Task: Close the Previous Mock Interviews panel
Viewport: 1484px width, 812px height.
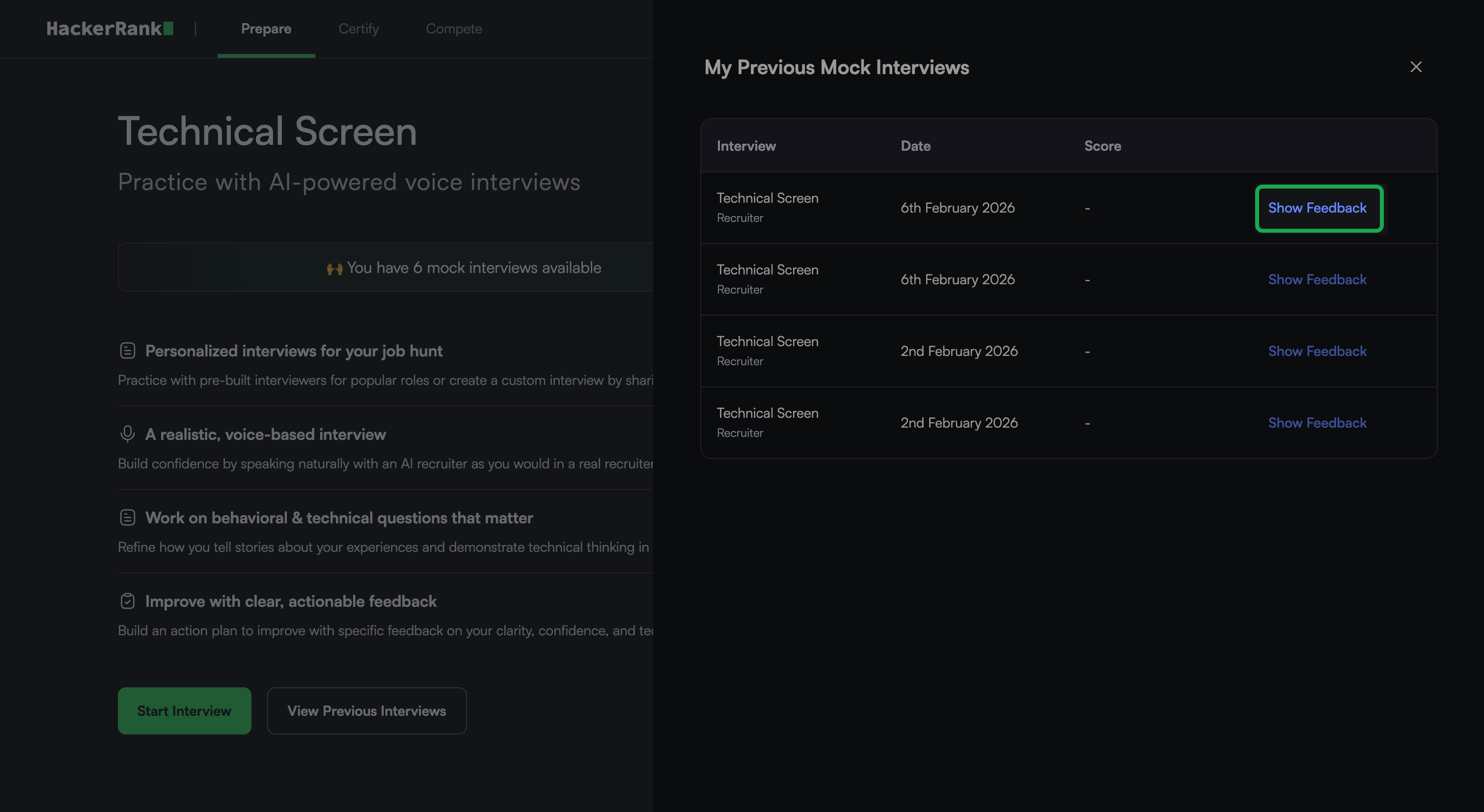Action: pos(1415,67)
